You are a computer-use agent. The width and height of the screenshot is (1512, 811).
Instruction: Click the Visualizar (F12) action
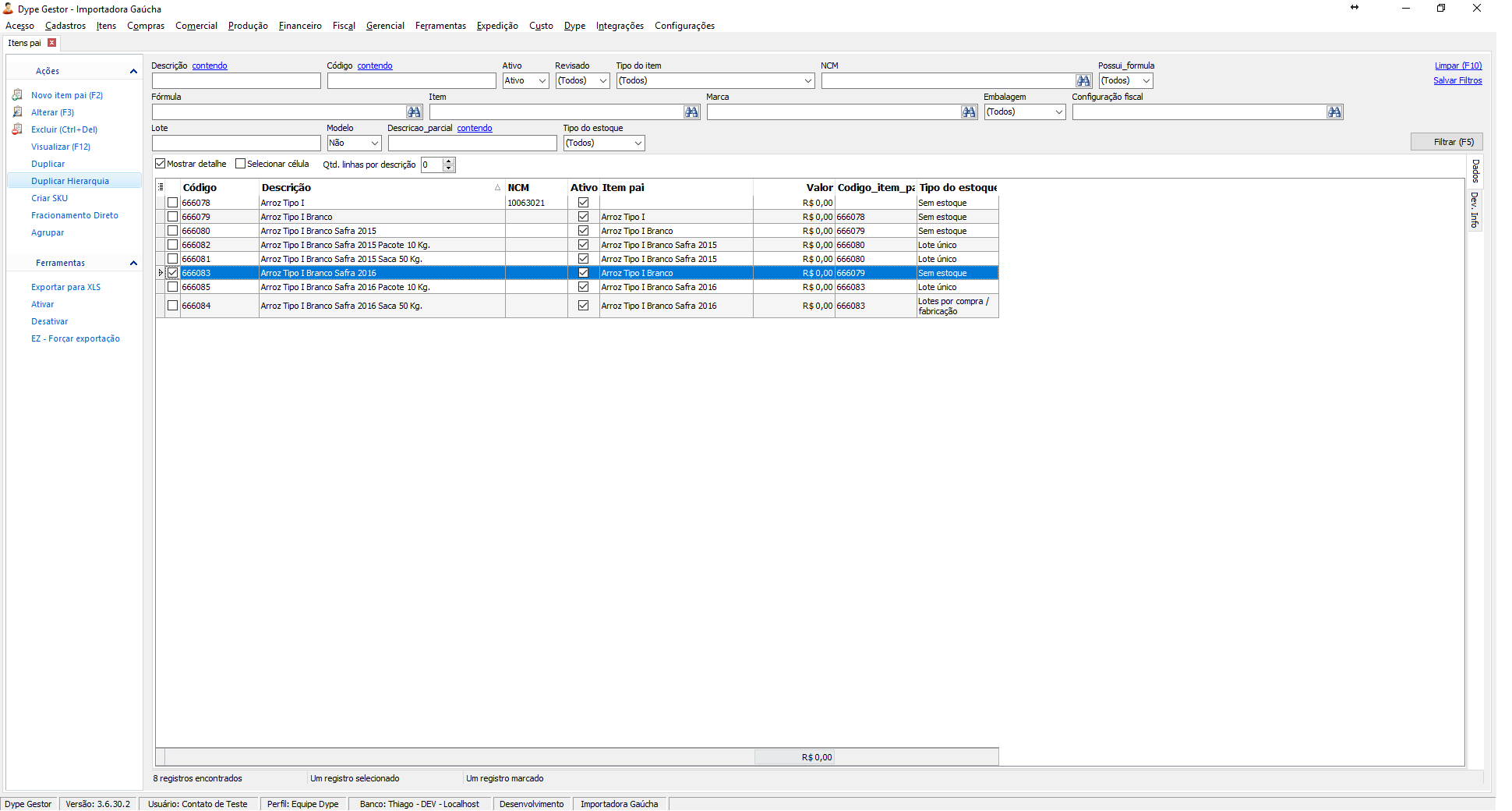61,147
